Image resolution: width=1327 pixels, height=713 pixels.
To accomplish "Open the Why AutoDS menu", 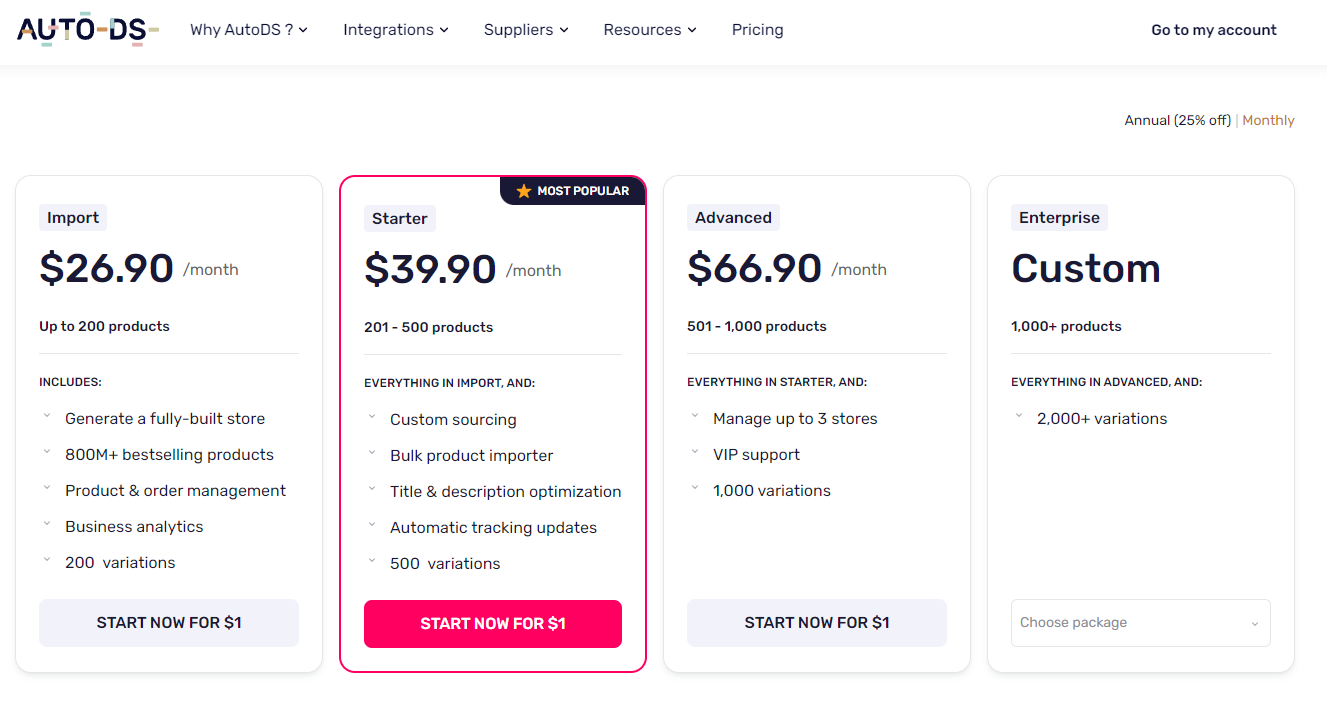I will [x=249, y=30].
